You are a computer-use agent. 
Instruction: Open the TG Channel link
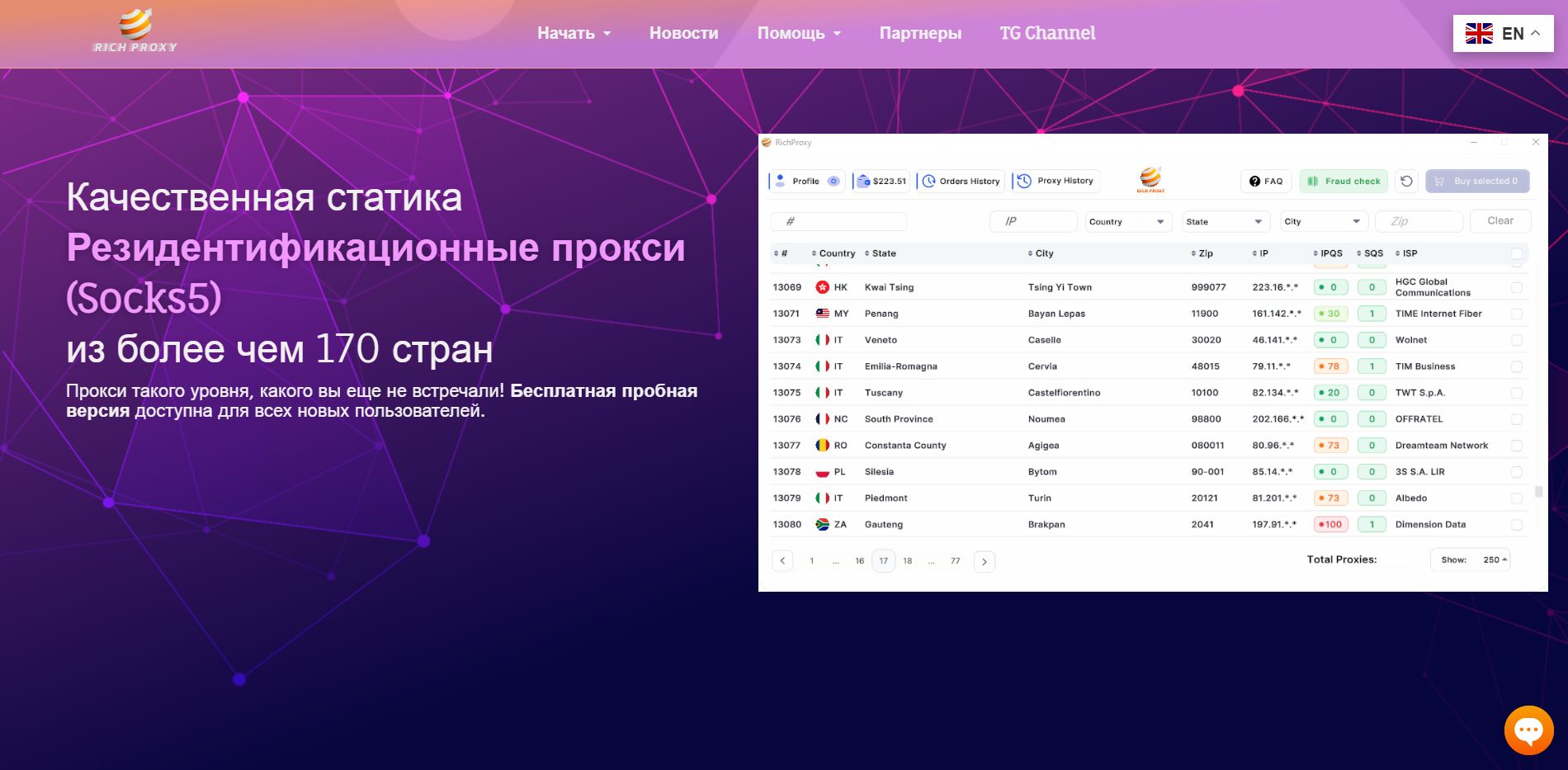click(x=1047, y=33)
